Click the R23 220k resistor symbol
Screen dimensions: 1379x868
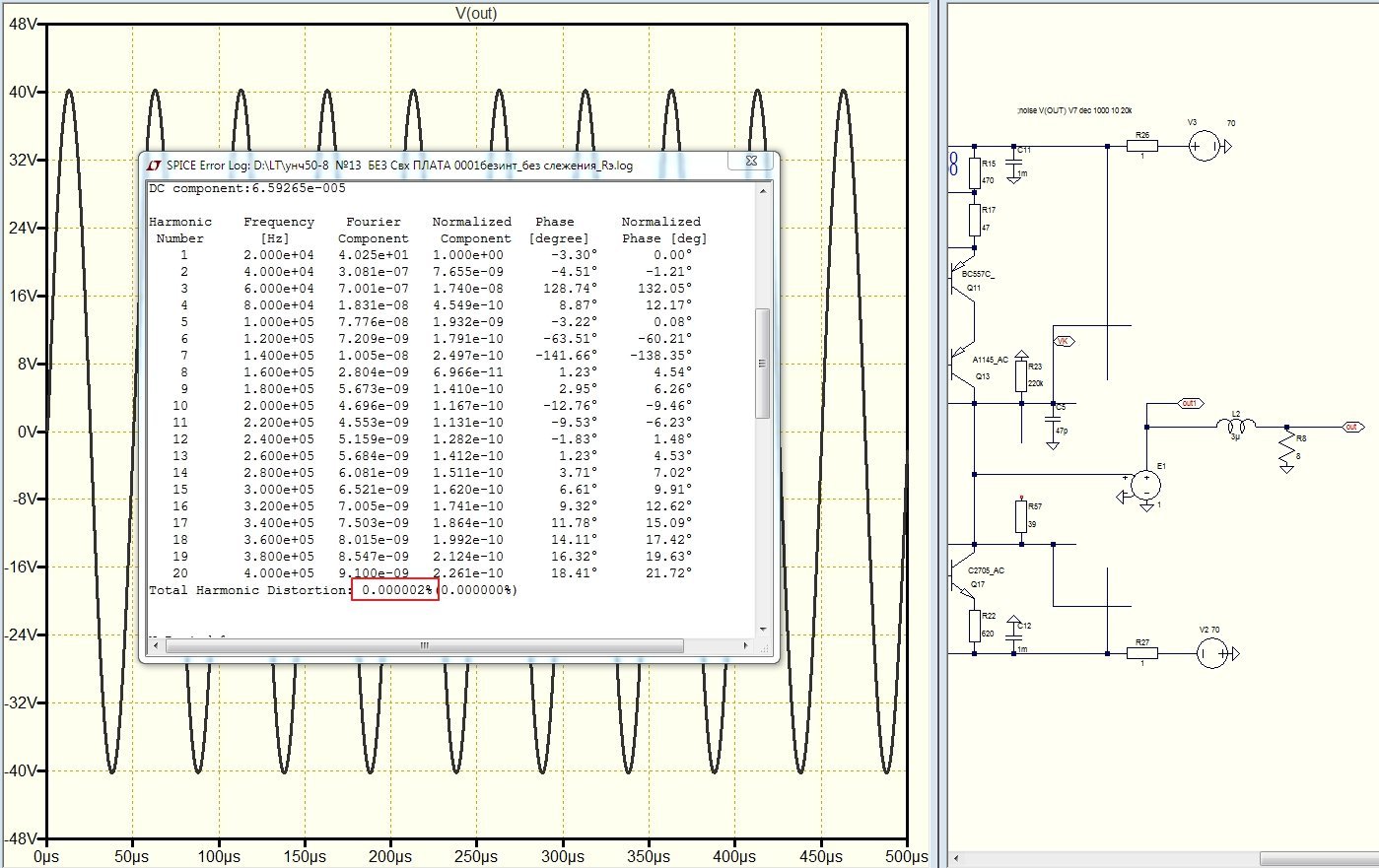pyautogui.click(x=1022, y=374)
